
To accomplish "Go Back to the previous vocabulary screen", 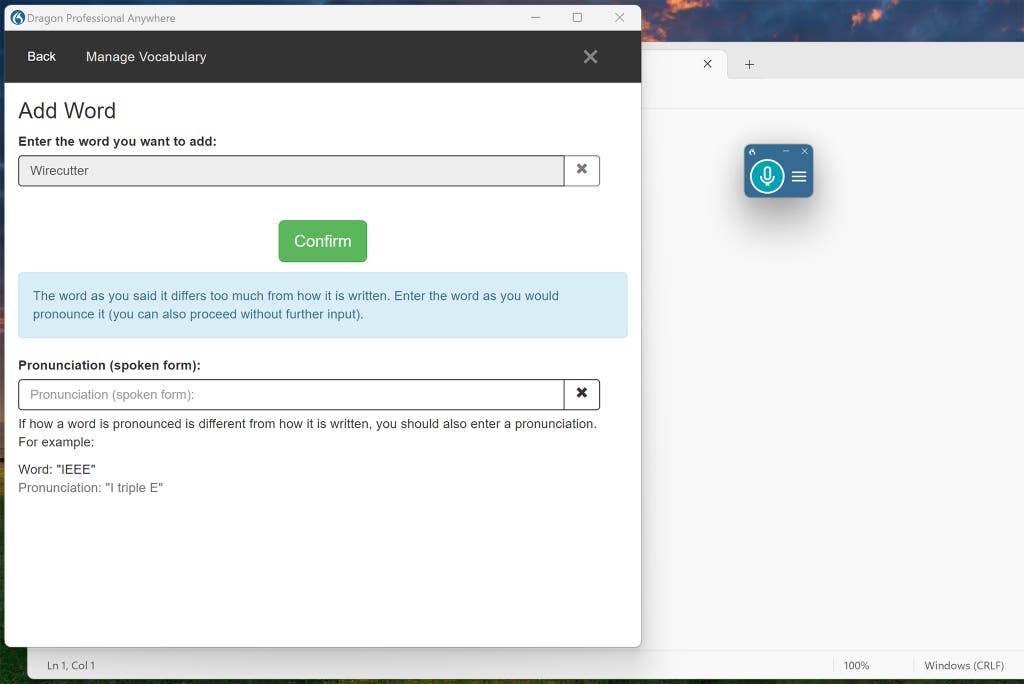I will (41, 57).
